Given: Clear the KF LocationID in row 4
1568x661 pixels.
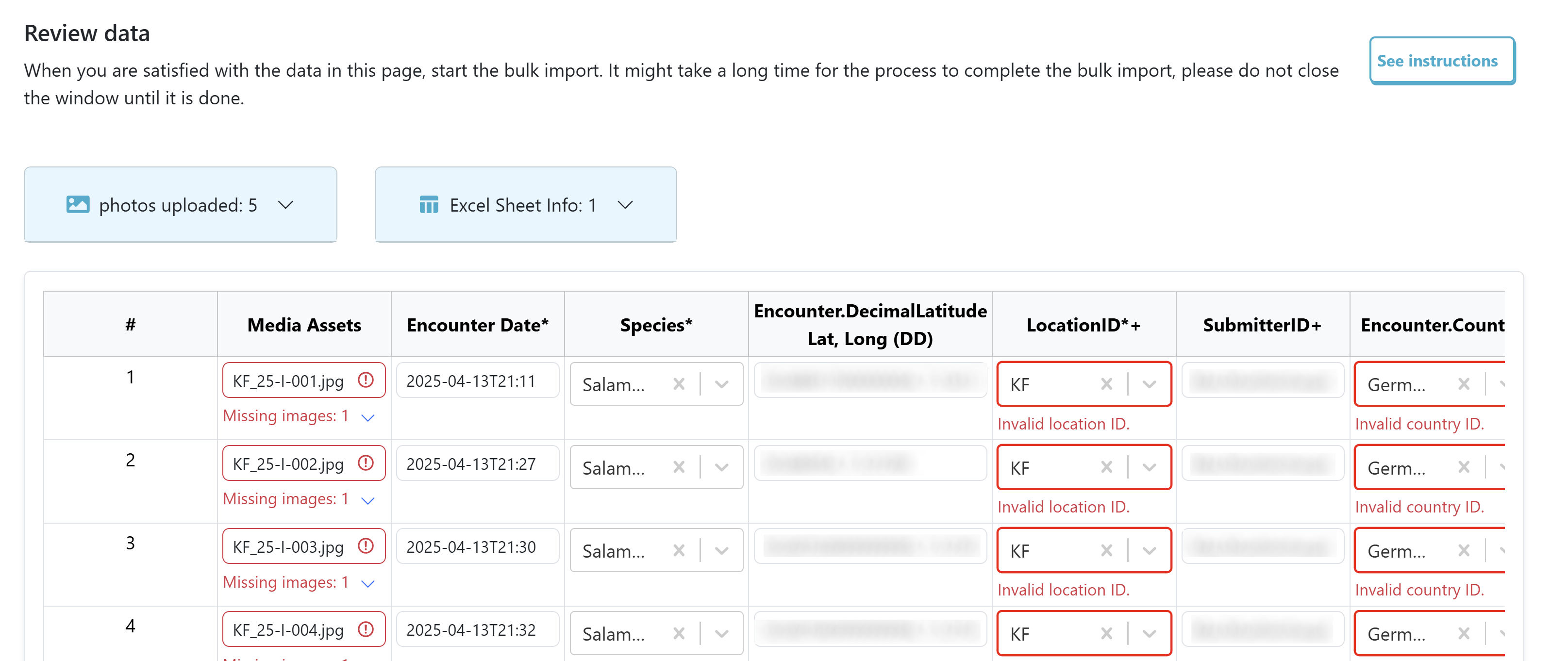Looking at the screenshot, I should click(x=1107, y=634).
